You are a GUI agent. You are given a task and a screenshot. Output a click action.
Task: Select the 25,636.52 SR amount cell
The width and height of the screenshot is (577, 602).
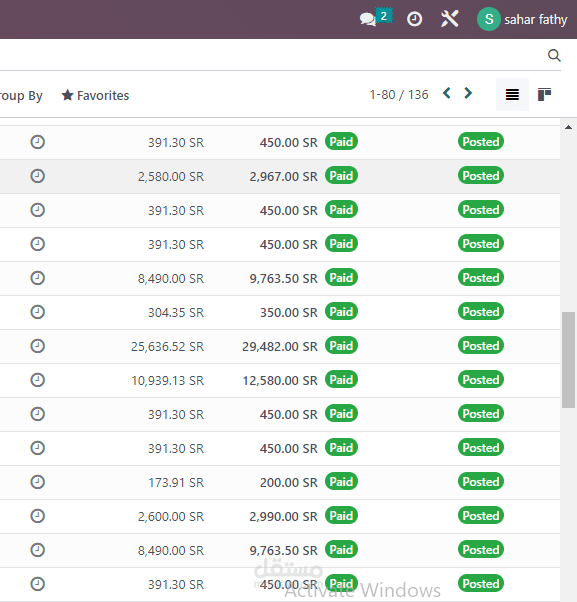pyautogui.click(x=167, y=347)
